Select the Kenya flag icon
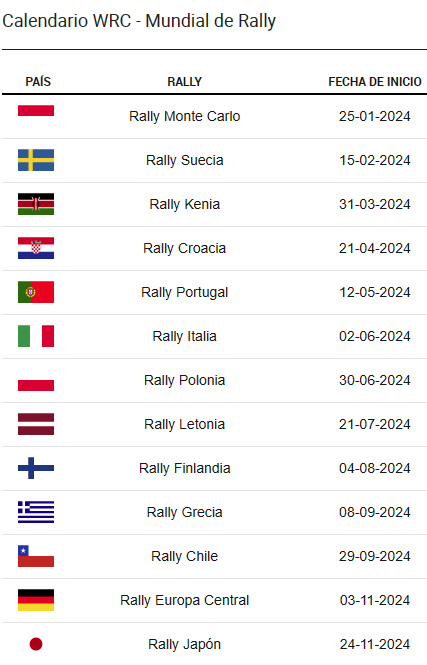 (x=36, y=204)
